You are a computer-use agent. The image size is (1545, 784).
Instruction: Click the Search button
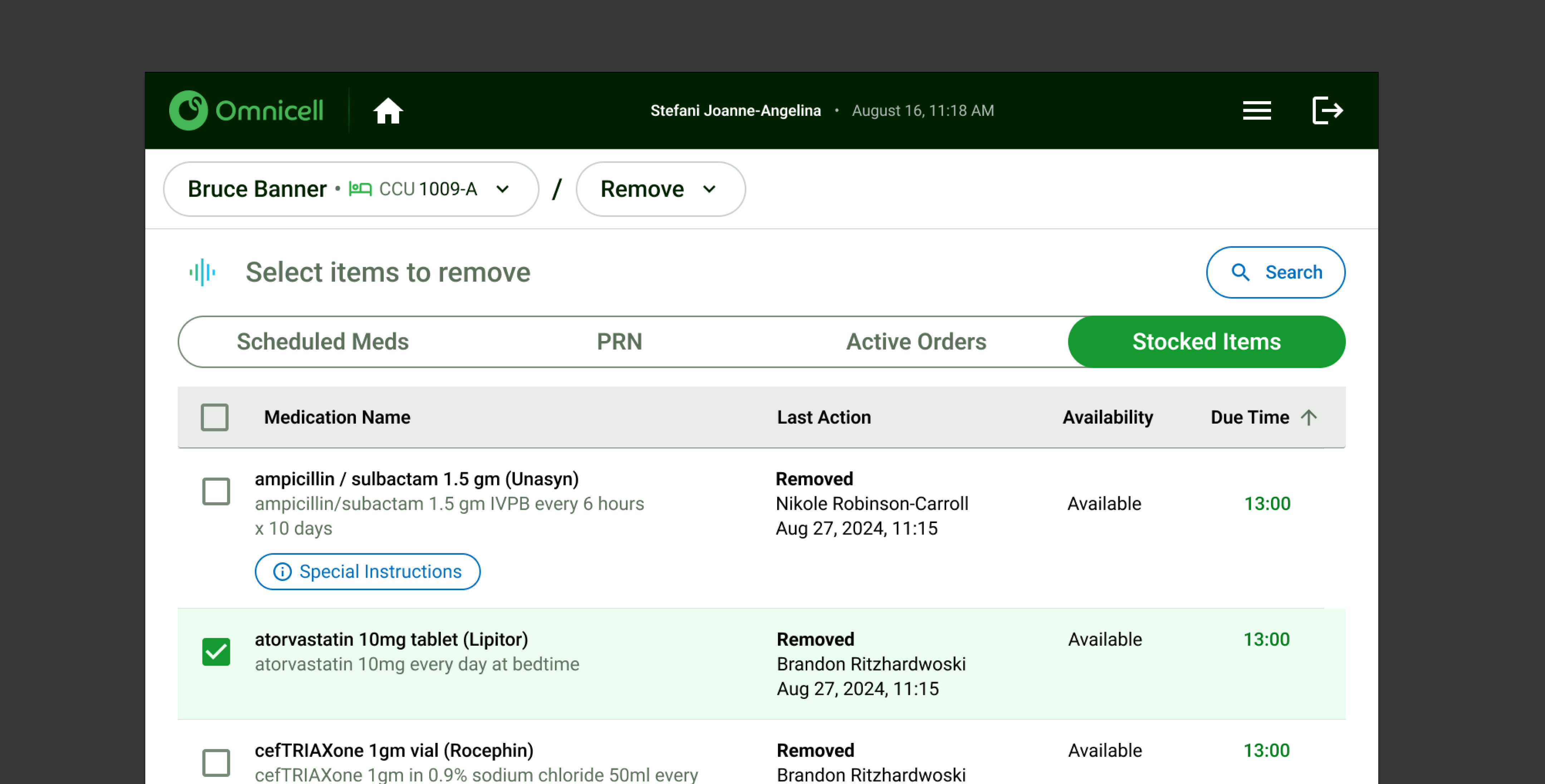point(1275,272)
